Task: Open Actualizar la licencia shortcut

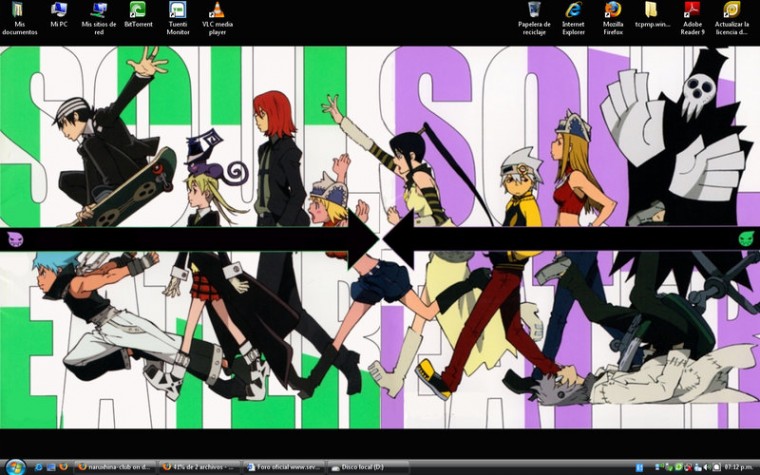Action: click(x=732, y=19)
